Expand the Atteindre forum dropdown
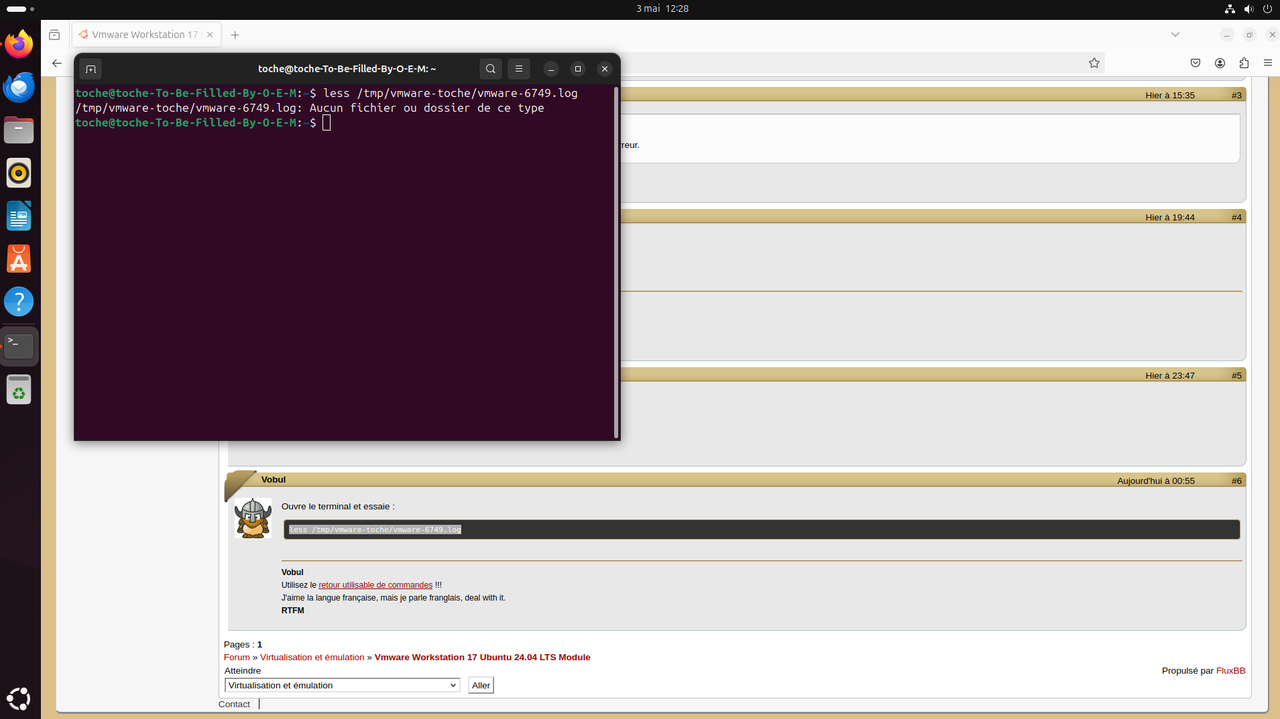Screen dimensions: 1280x719 coord(342,685)
